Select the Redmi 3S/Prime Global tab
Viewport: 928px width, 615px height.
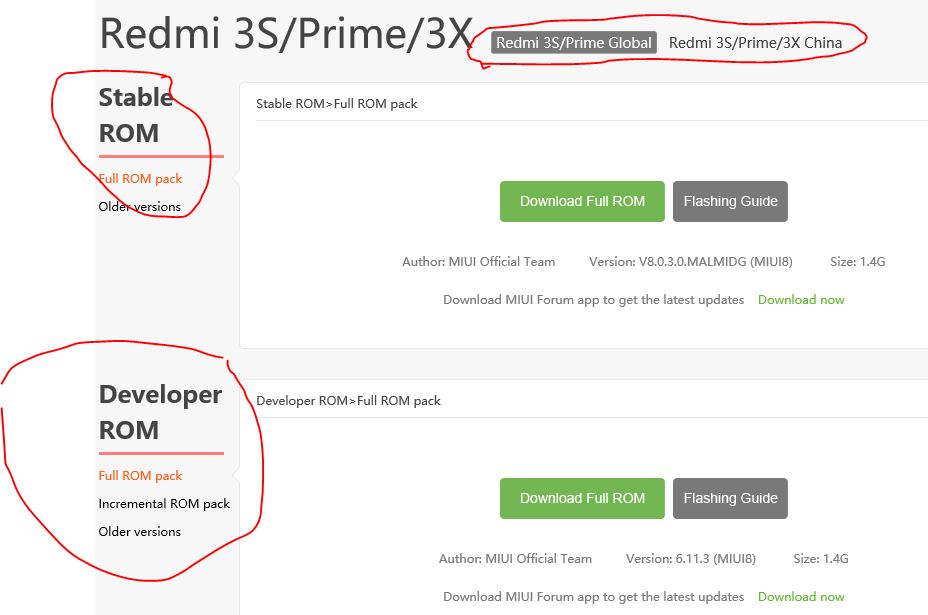click(573, 43)
